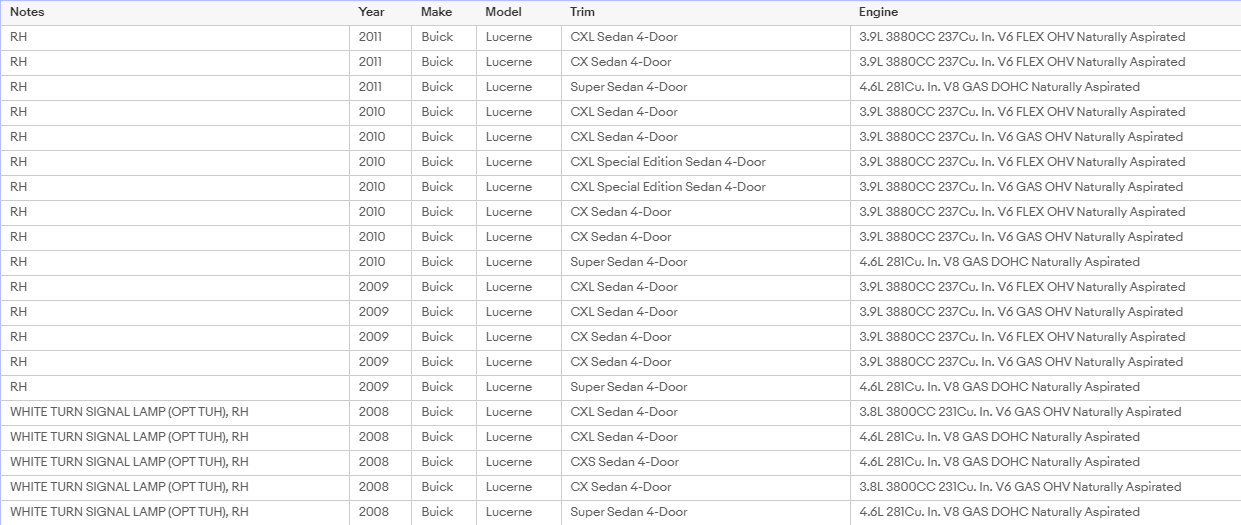The image size is (1241, 525).
Task: Click the first CXL Special Edition Sedan trim cell
Action: pos(706,162)
